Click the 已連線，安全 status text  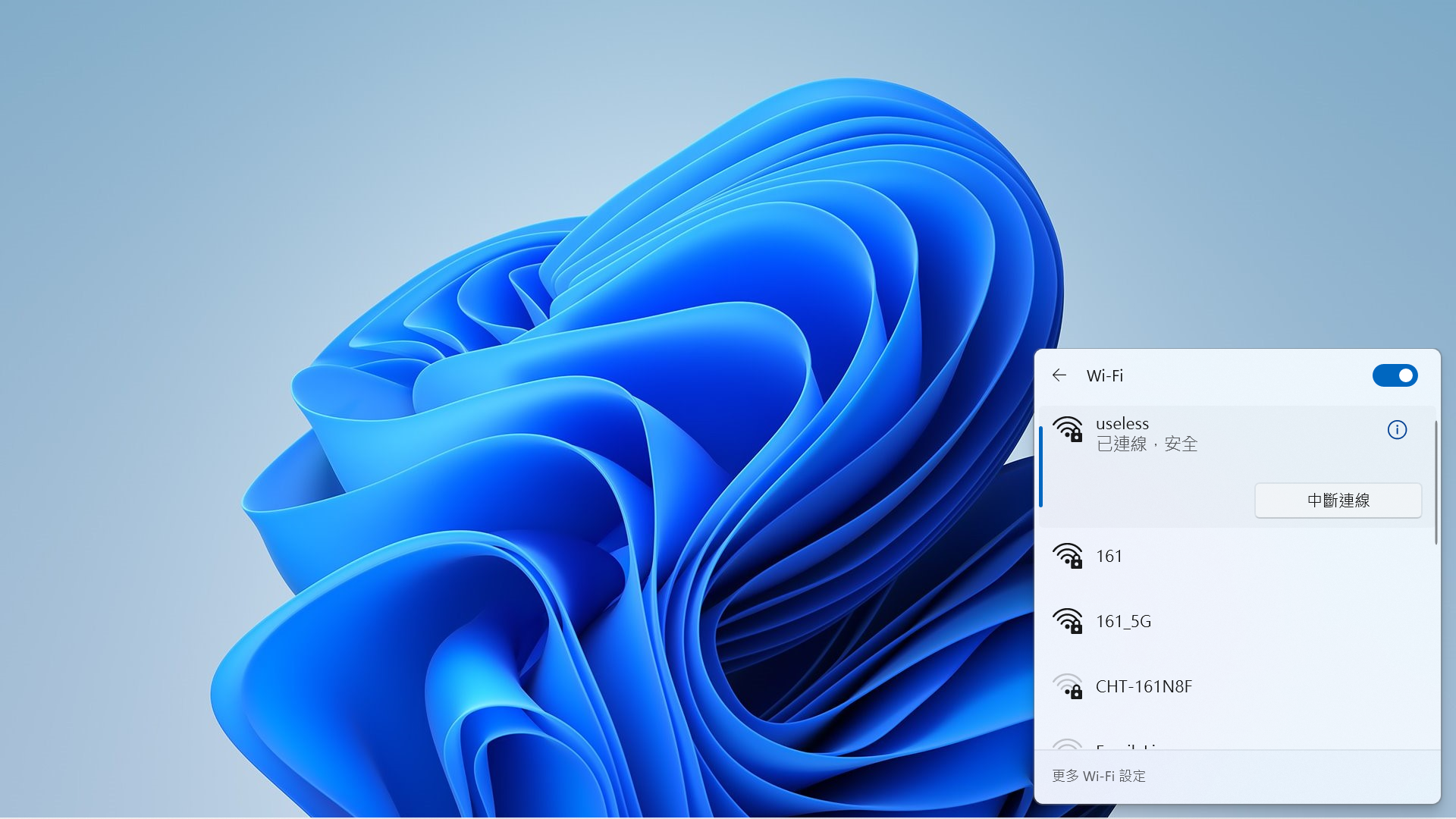point(1147,444)
